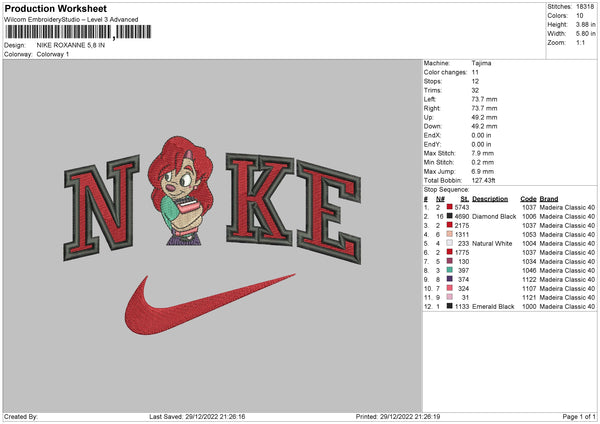Select the Diamond Black description text
Screen dimensions: 600x424
click(x=494, y=217)
